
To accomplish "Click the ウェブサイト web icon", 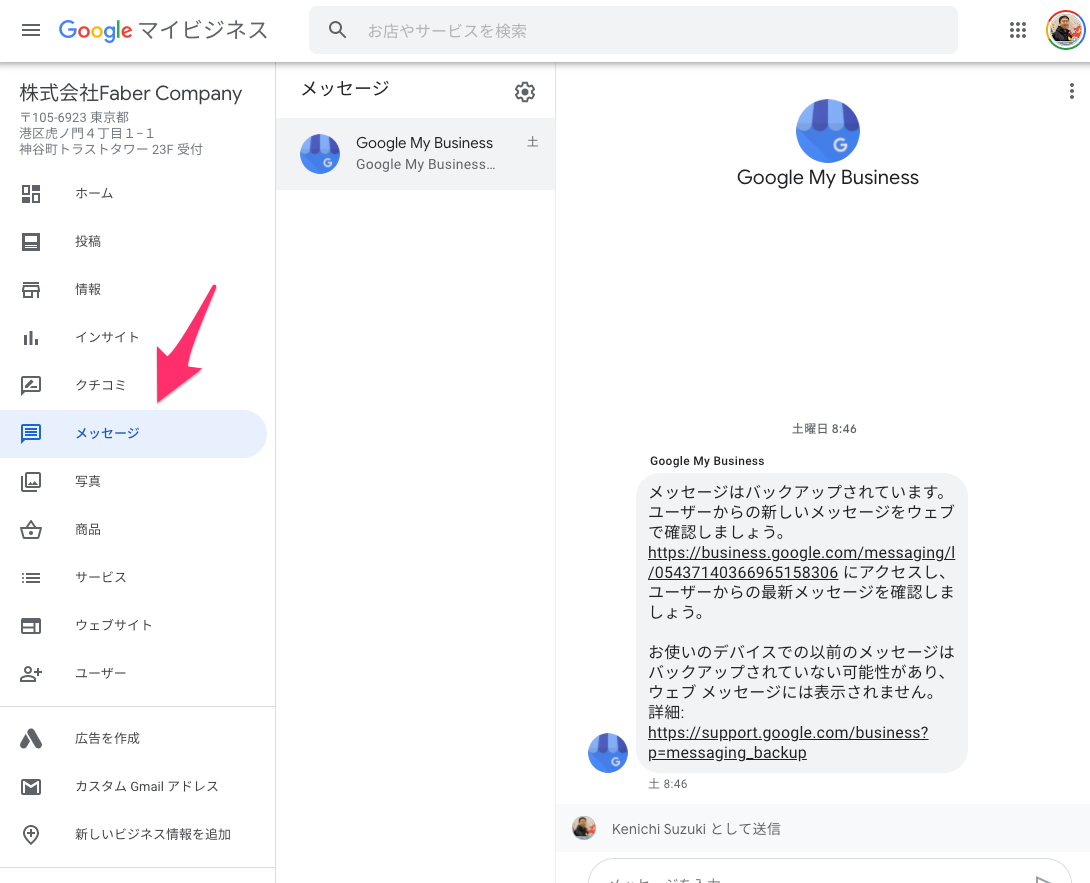I will [31, 626].
